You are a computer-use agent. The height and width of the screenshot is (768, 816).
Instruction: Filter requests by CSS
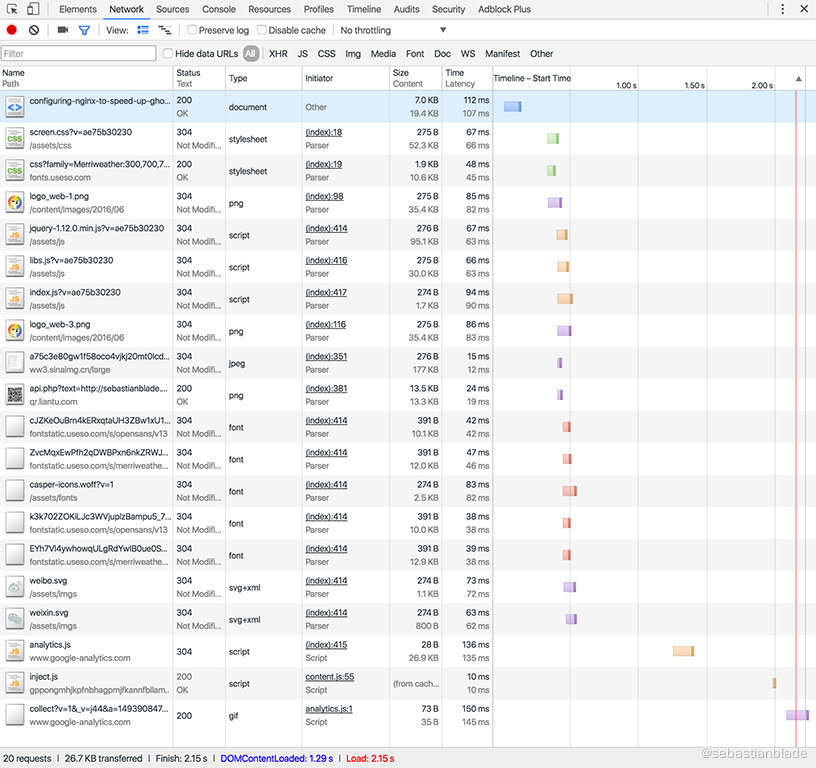coord(326,54)
